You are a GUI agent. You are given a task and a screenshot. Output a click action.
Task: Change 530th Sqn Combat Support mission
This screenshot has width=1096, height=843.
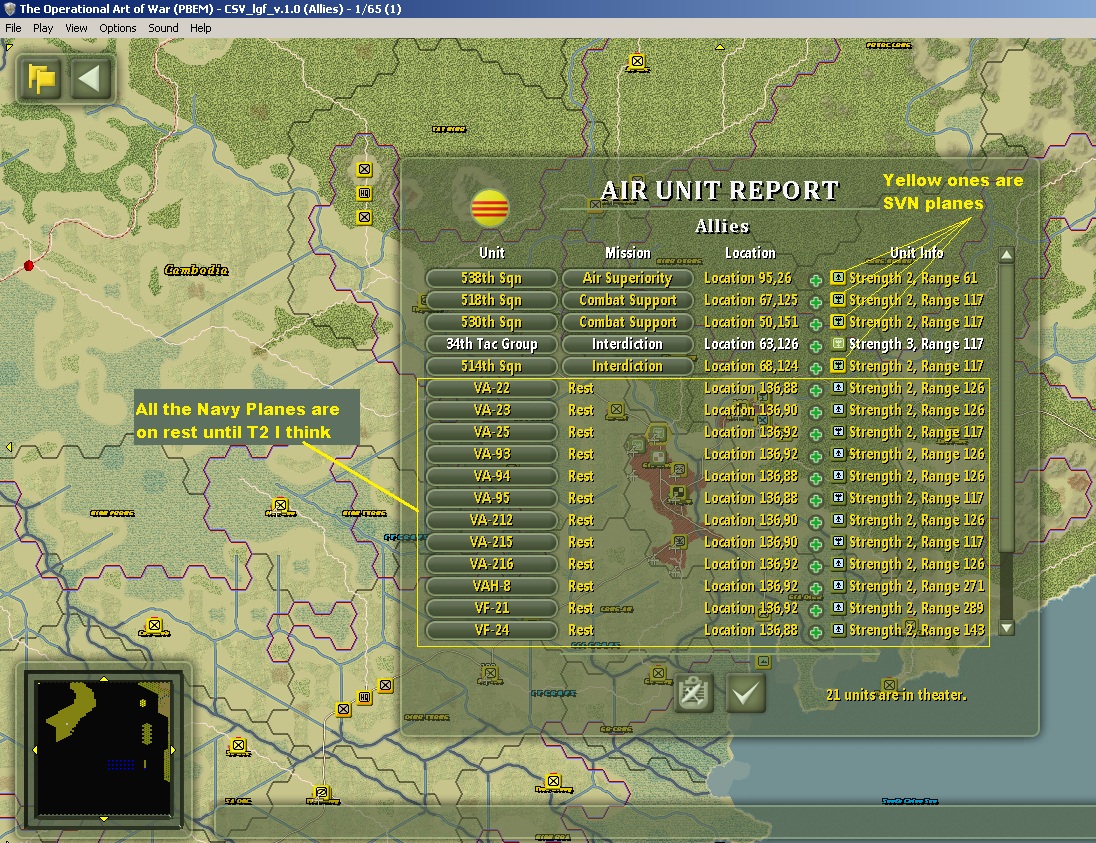(x=628, y=322)
